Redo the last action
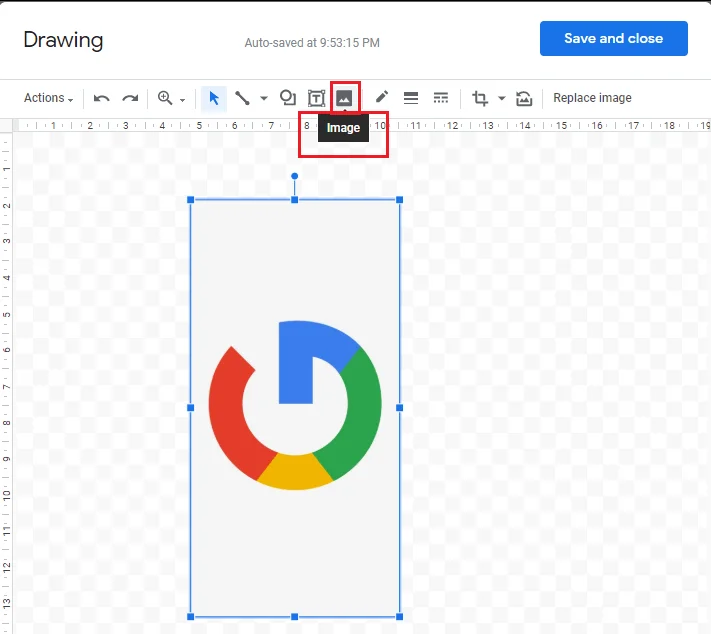Screen dimensions: 711x634 point(131,98)
